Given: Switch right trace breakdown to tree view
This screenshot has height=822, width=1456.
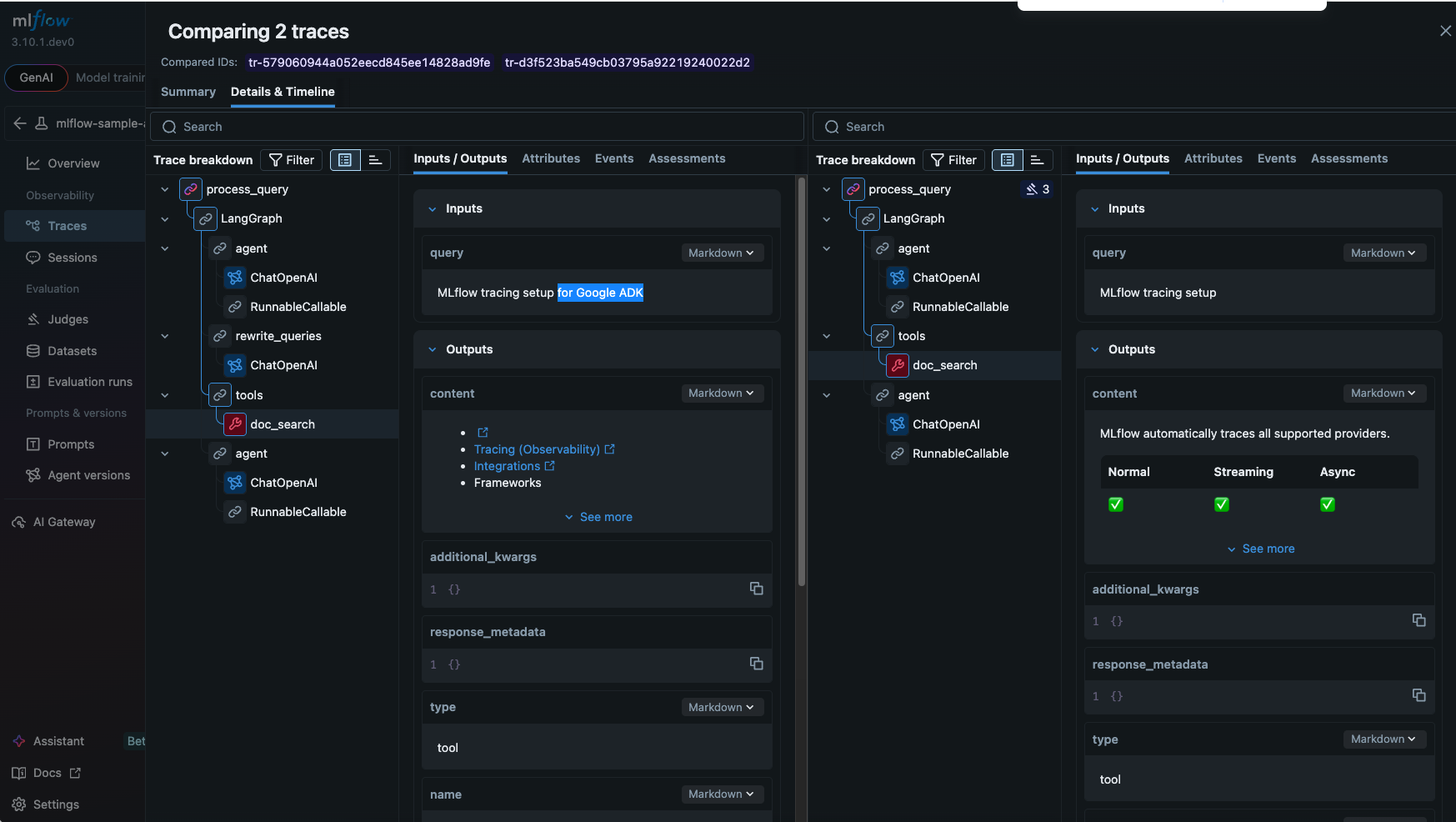Looking at the screenshot, I should click(x=1007, y=160).
